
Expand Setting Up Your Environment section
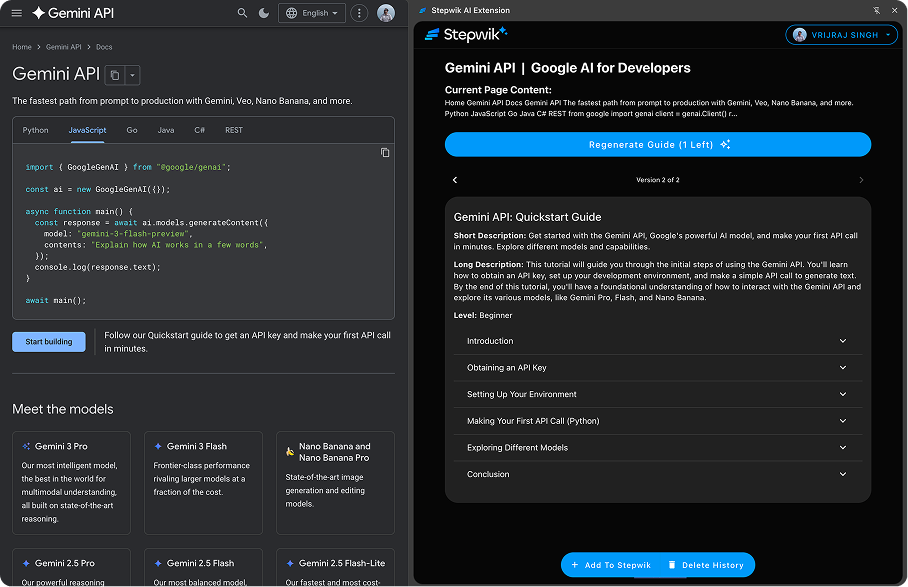pyautogui.click(x=658, y=394)
